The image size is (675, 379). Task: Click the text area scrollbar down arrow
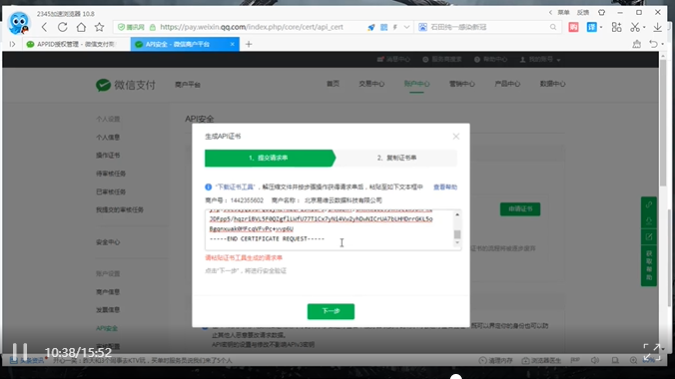pos(457,243)
